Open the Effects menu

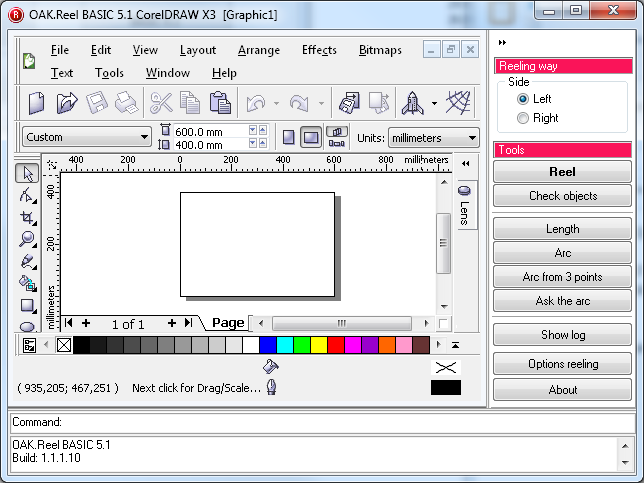(x=319, y=50)
